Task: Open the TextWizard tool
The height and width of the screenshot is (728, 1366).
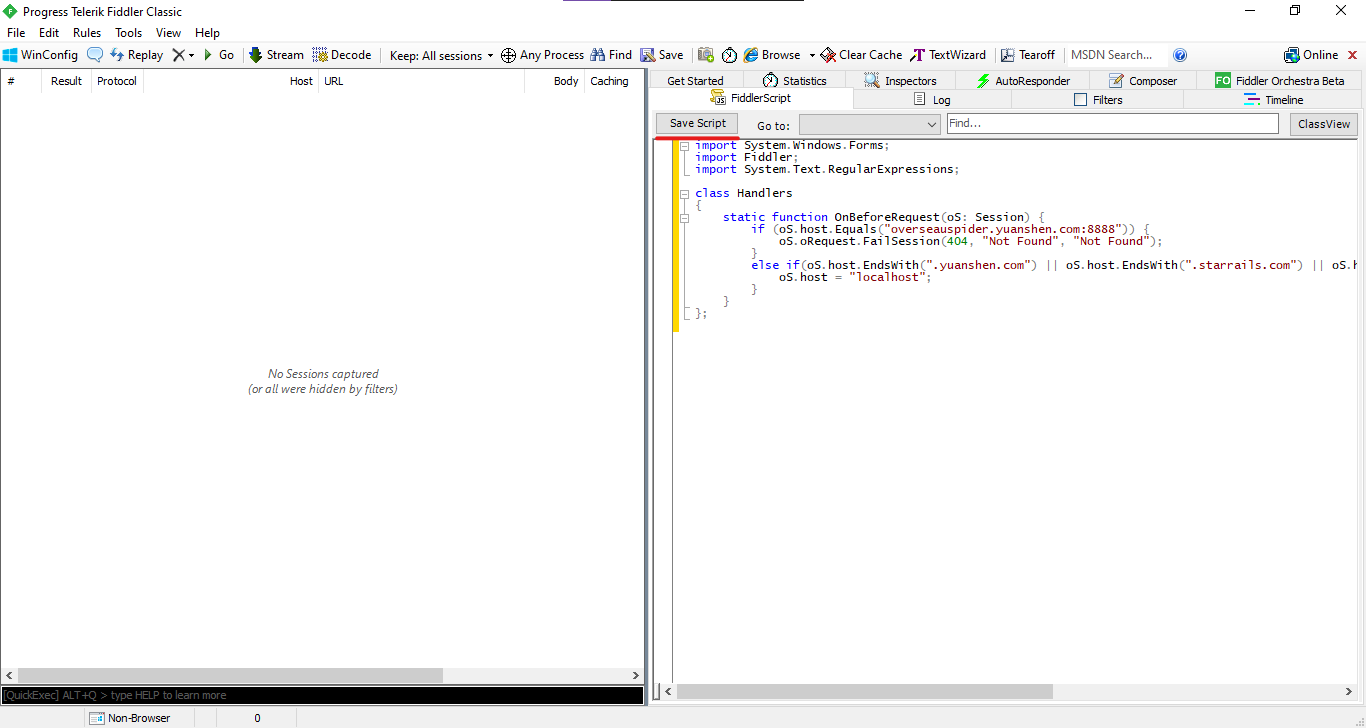Action: pos(948,55)
